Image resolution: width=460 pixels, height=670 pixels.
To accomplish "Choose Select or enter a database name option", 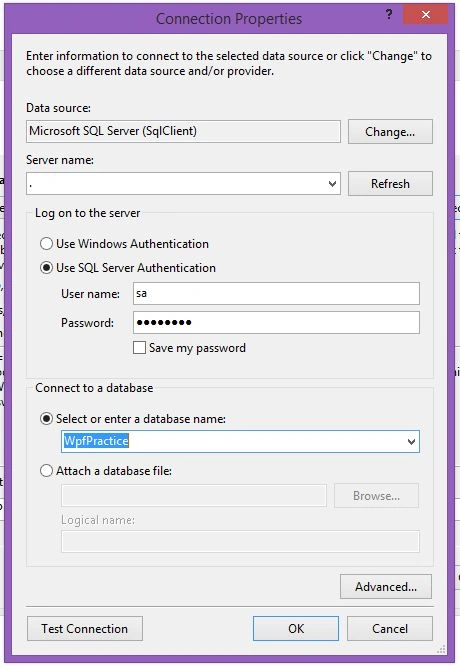I will [46, 419].
